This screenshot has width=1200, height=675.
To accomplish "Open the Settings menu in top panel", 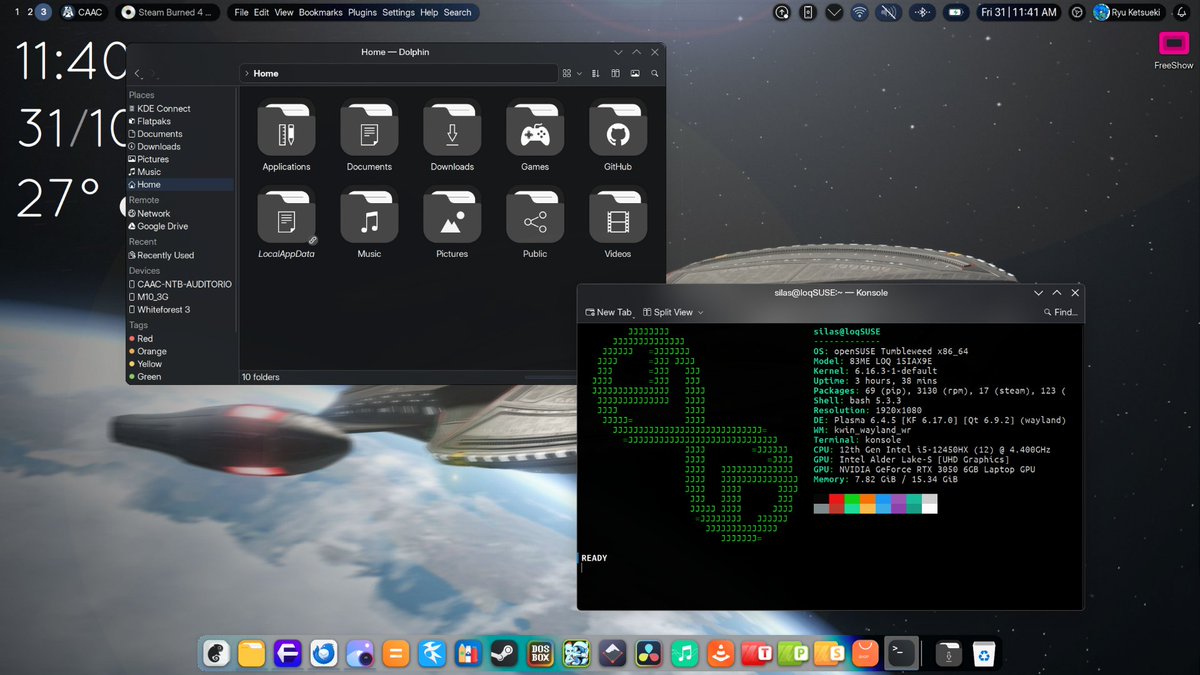I will pos(398,12).
